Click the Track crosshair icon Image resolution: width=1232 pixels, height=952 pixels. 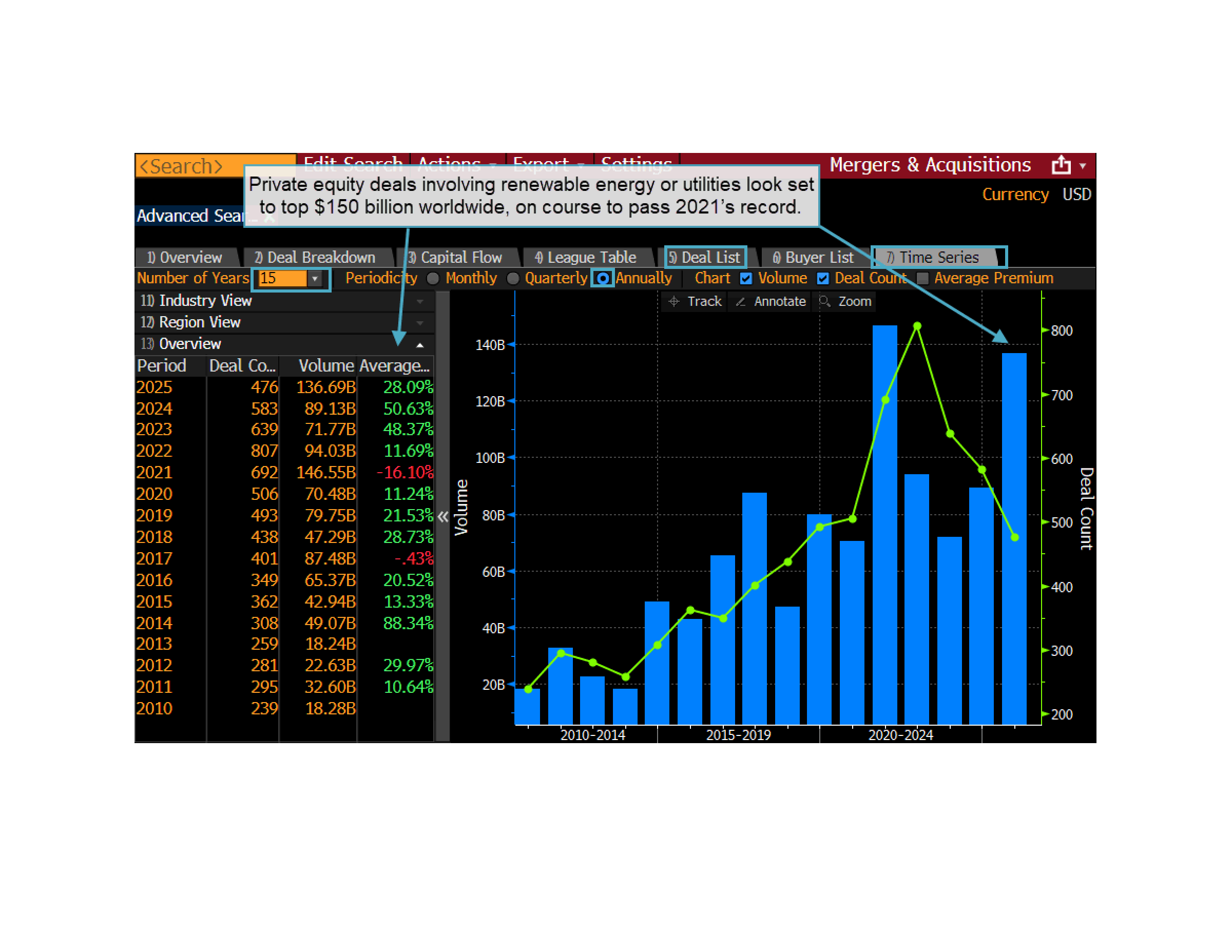[x=673, y=302]
